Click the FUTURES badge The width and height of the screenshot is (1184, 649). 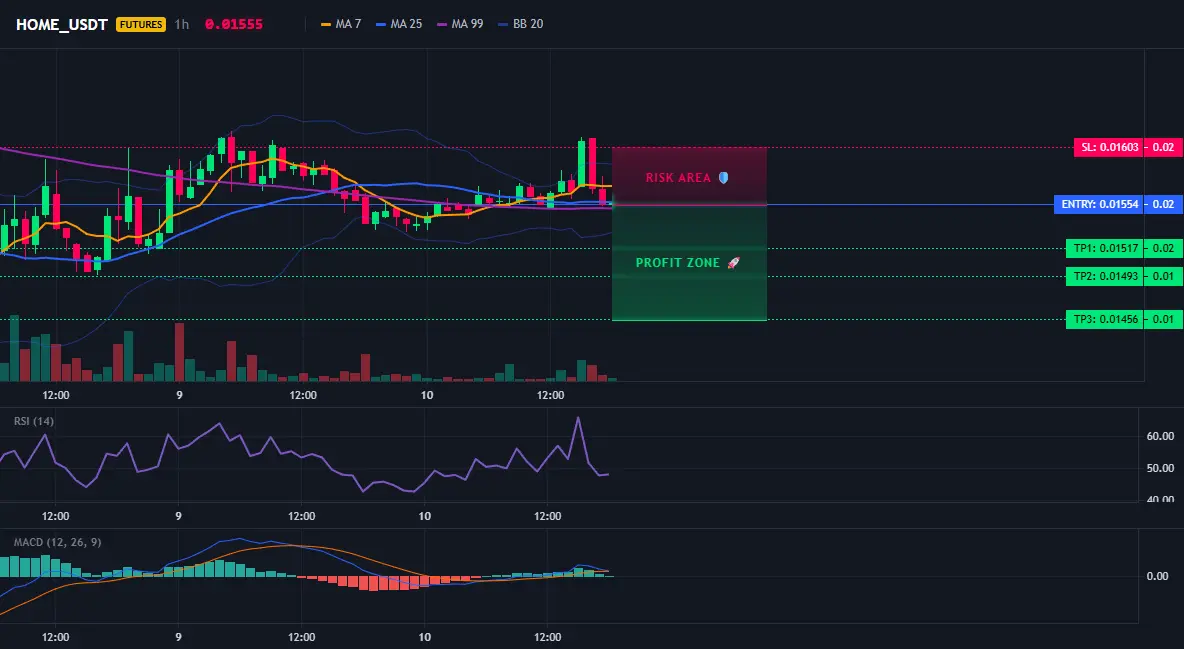tap(140, 24)
